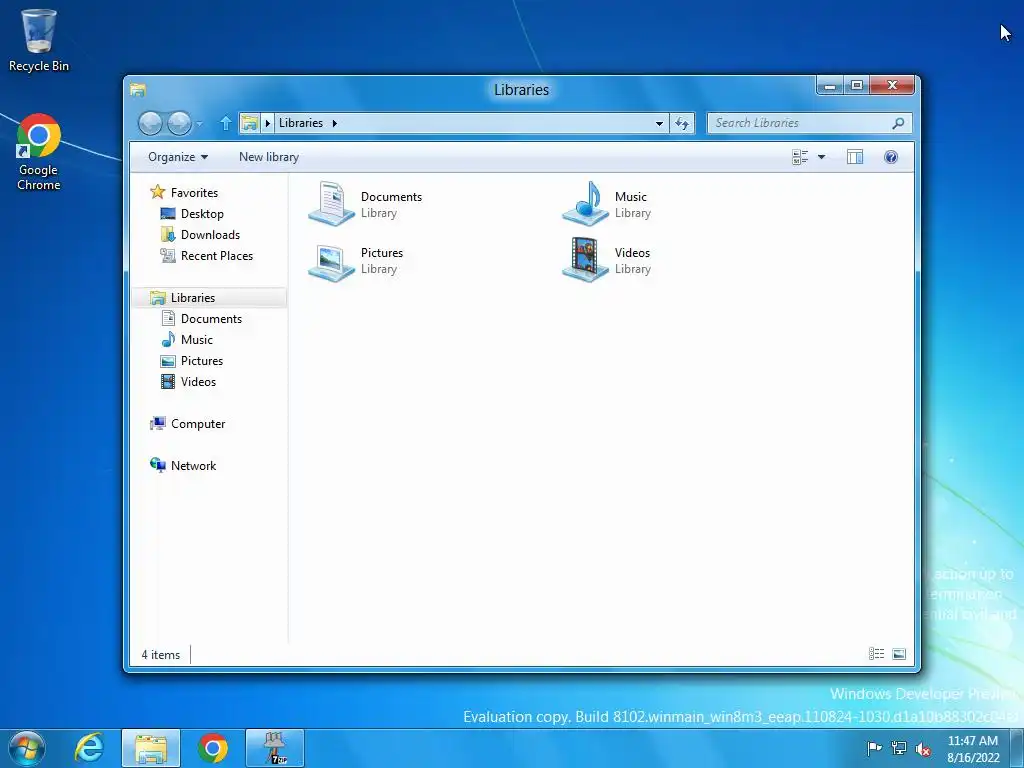The height and width of the screenshot is (768, 1024).
Task: Open the recent locations dropdown beside Forward
Action: (199, 123)
